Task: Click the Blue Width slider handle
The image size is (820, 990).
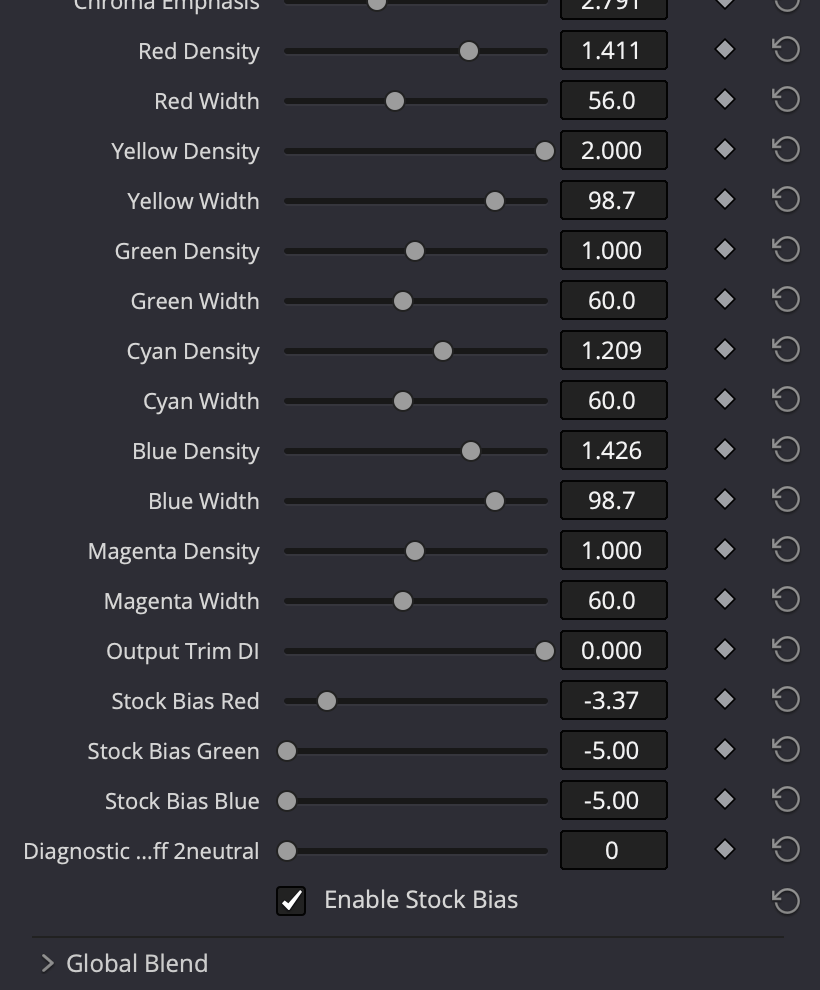Action: click(495, 501)
